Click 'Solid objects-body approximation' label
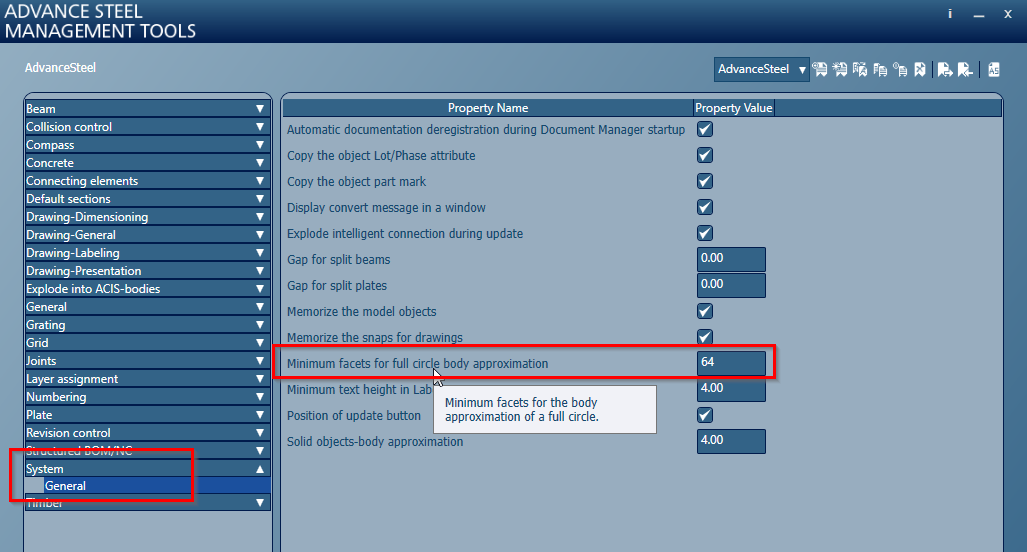This screenshot has width=1027, height=552. point(375,442)
